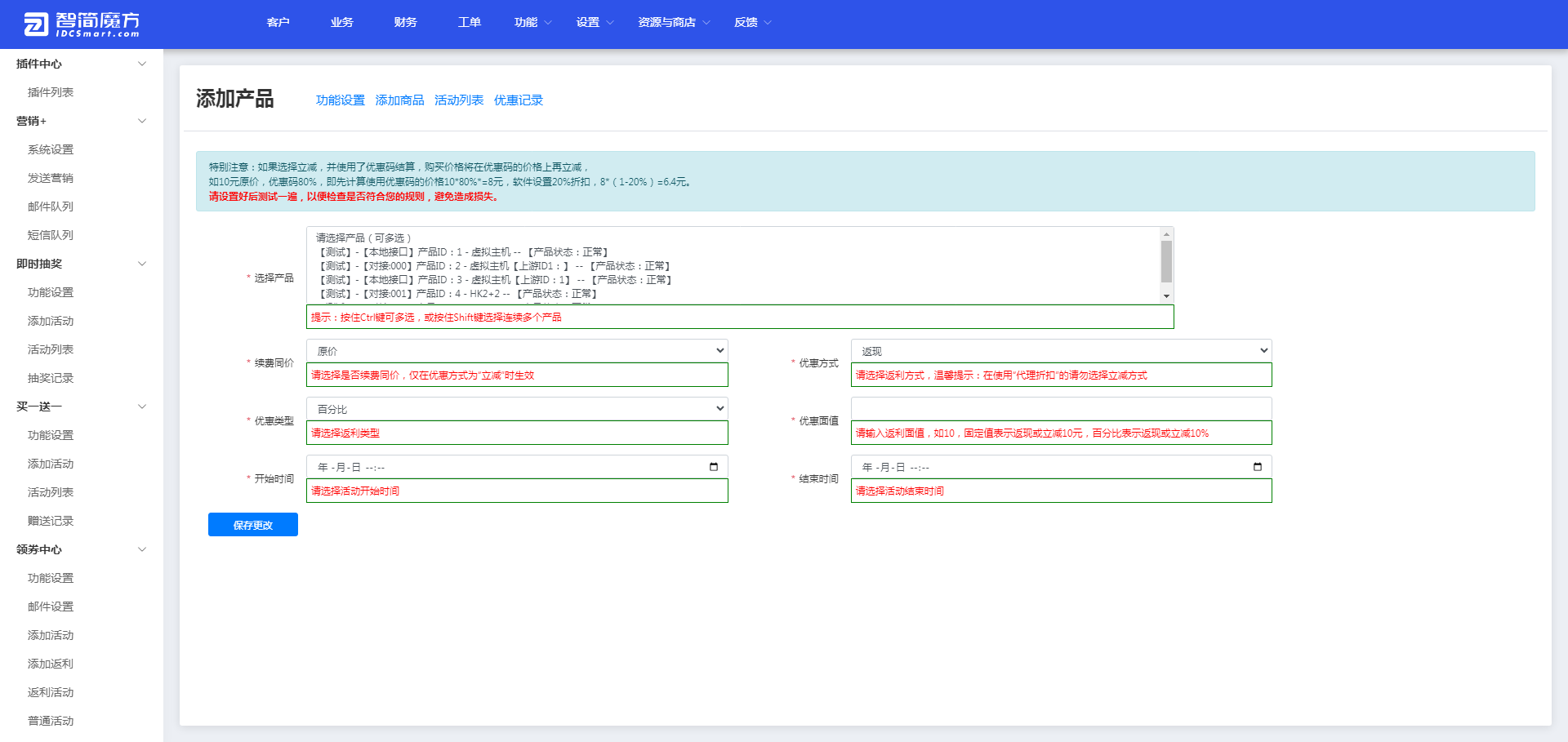
Task: Click the 智简魔方 IDCSmart logo
Action: 81,24
